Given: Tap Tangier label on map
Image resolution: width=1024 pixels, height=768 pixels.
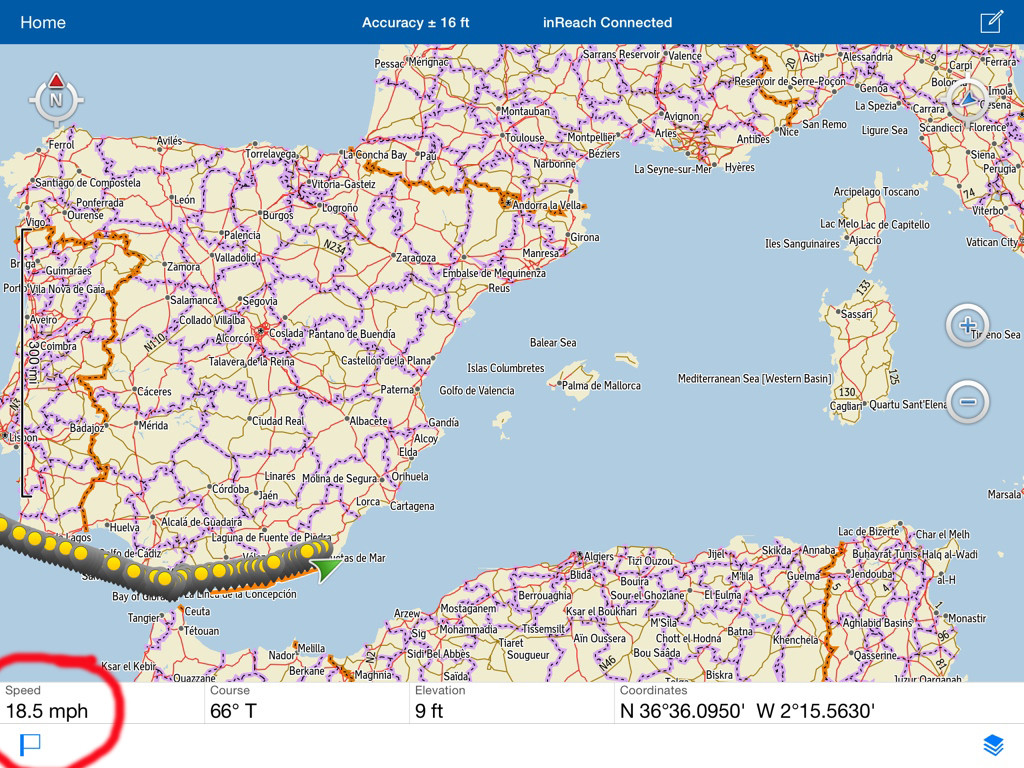Looking at the screenshot, I should (143, 618).
